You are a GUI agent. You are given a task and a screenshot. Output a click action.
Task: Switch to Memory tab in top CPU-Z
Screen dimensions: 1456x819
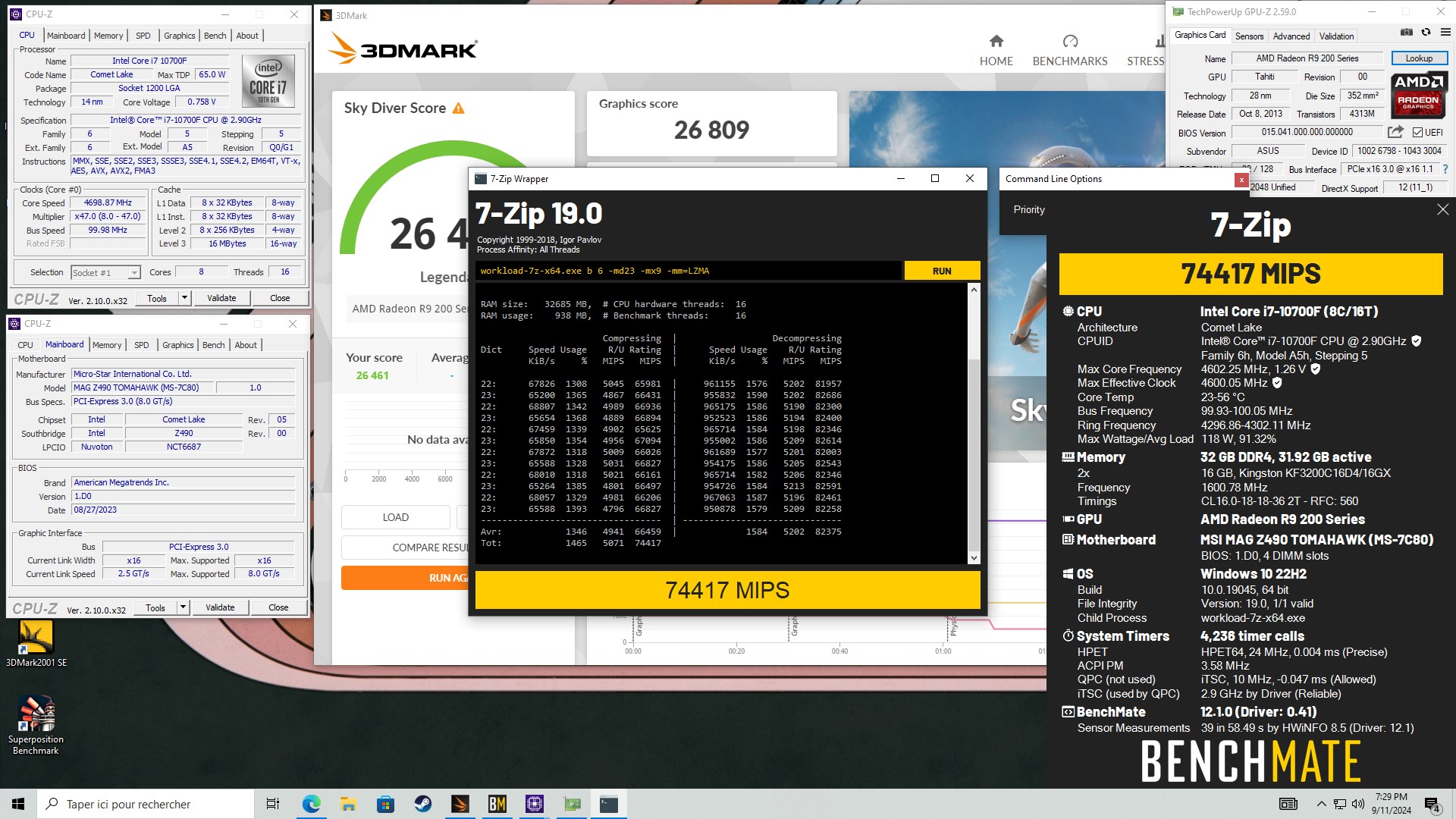(x=108, y=36)
